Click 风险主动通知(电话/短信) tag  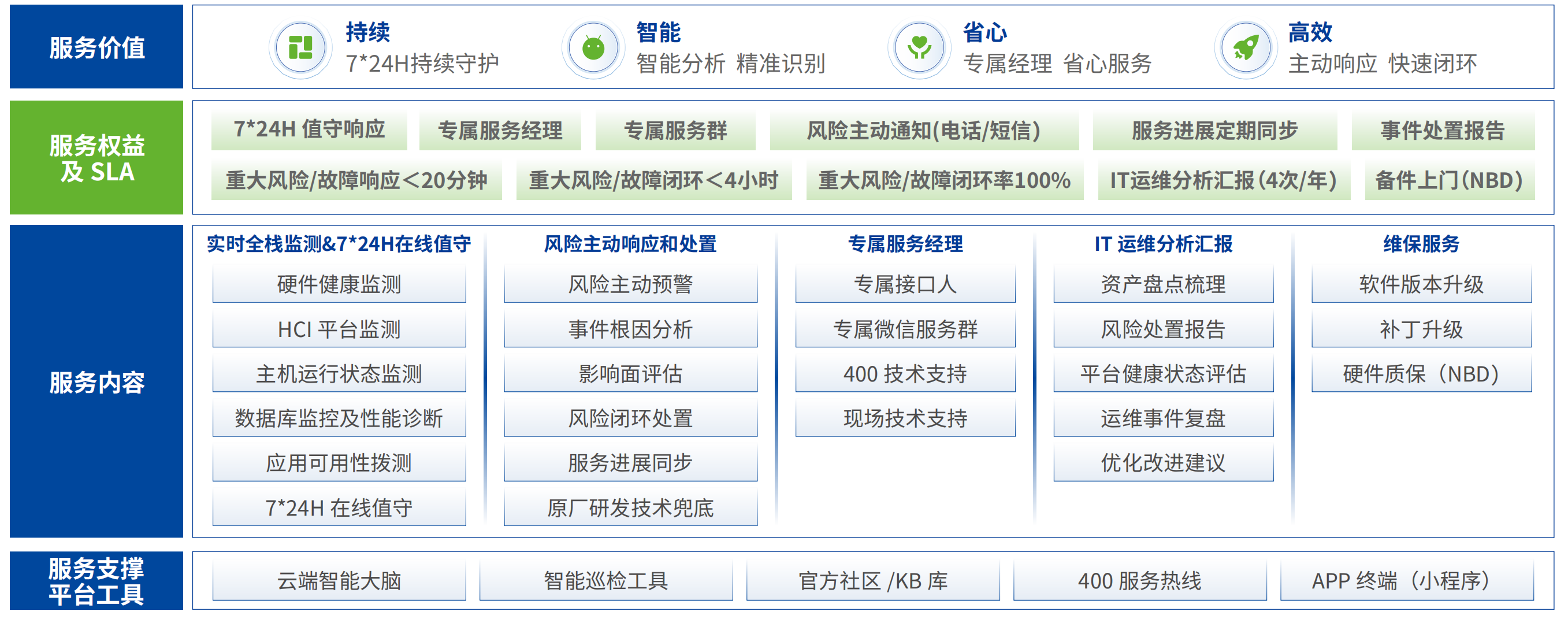pyautogui.click(x=924, y=129)
